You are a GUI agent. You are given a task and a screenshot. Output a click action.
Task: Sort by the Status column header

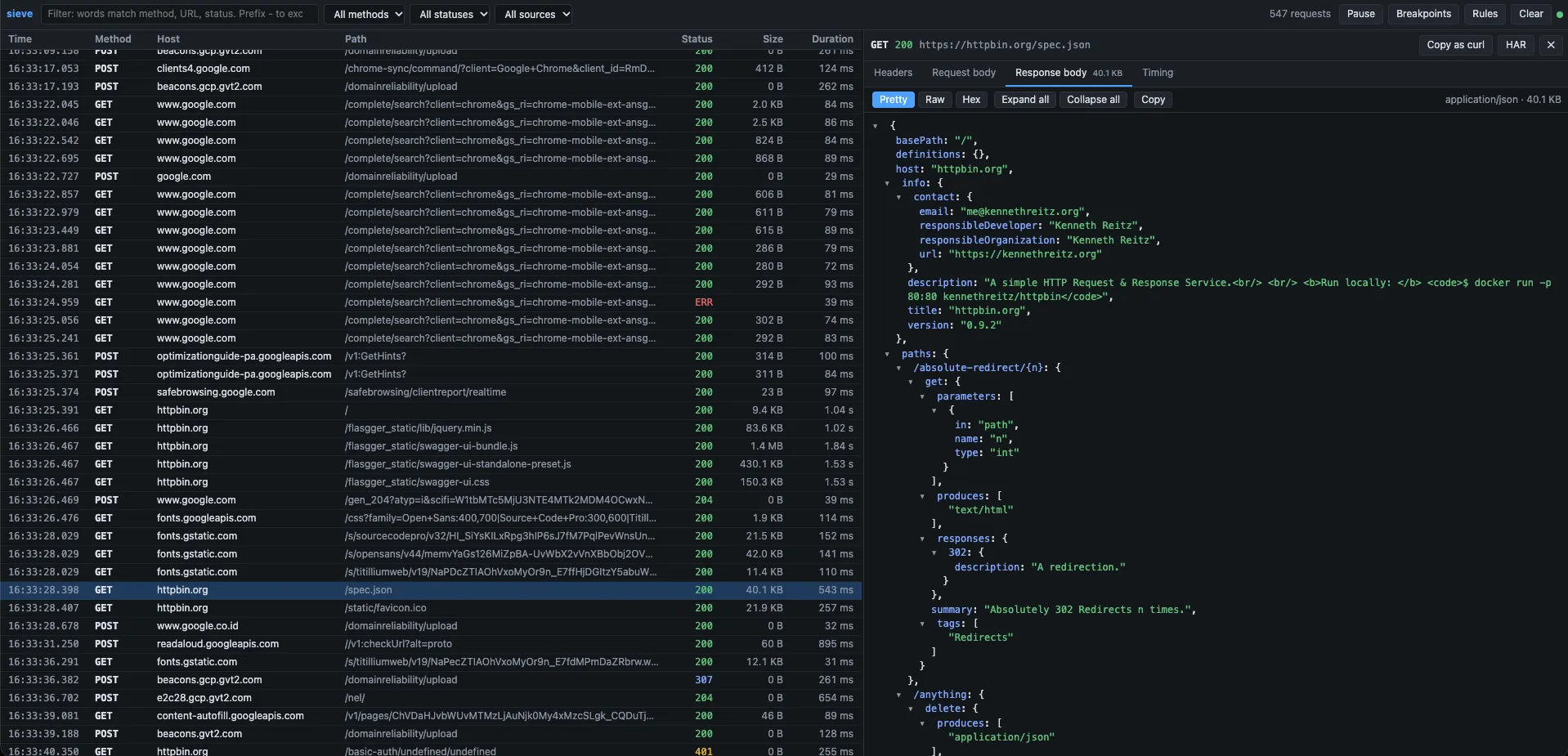tap(697, 39)
